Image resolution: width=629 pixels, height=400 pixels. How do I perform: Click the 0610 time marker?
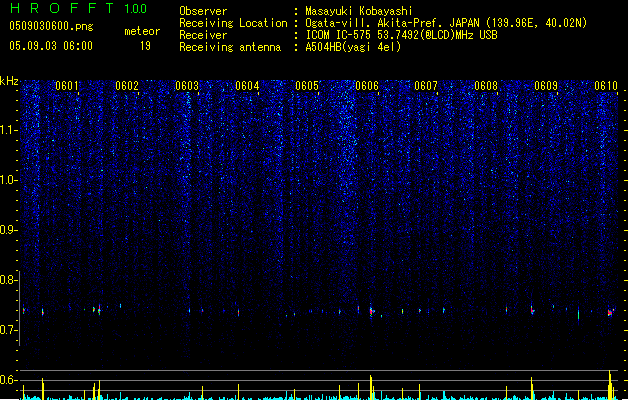coord(606,86)
